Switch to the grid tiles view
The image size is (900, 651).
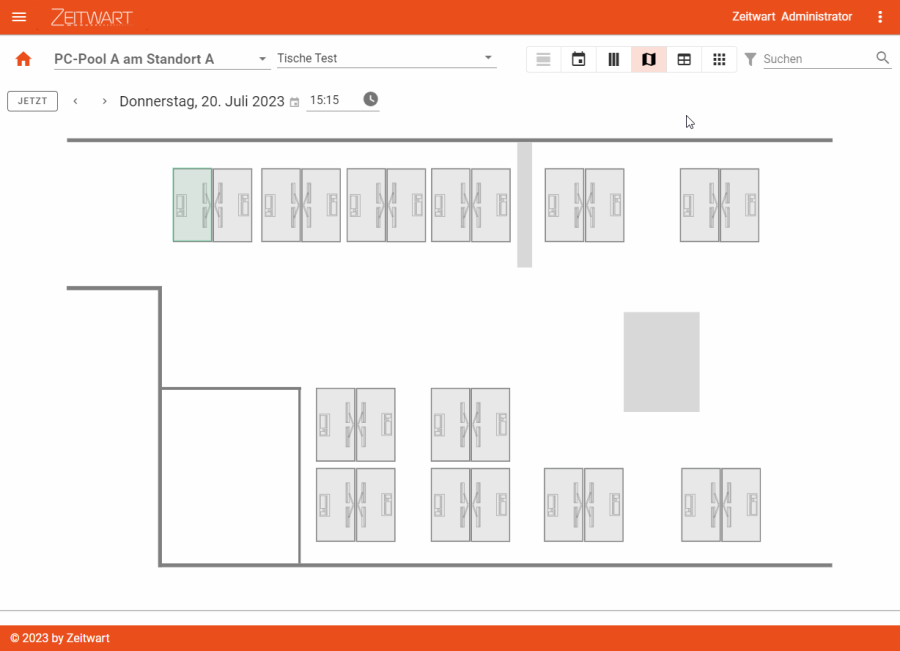(x=719, y=60)
